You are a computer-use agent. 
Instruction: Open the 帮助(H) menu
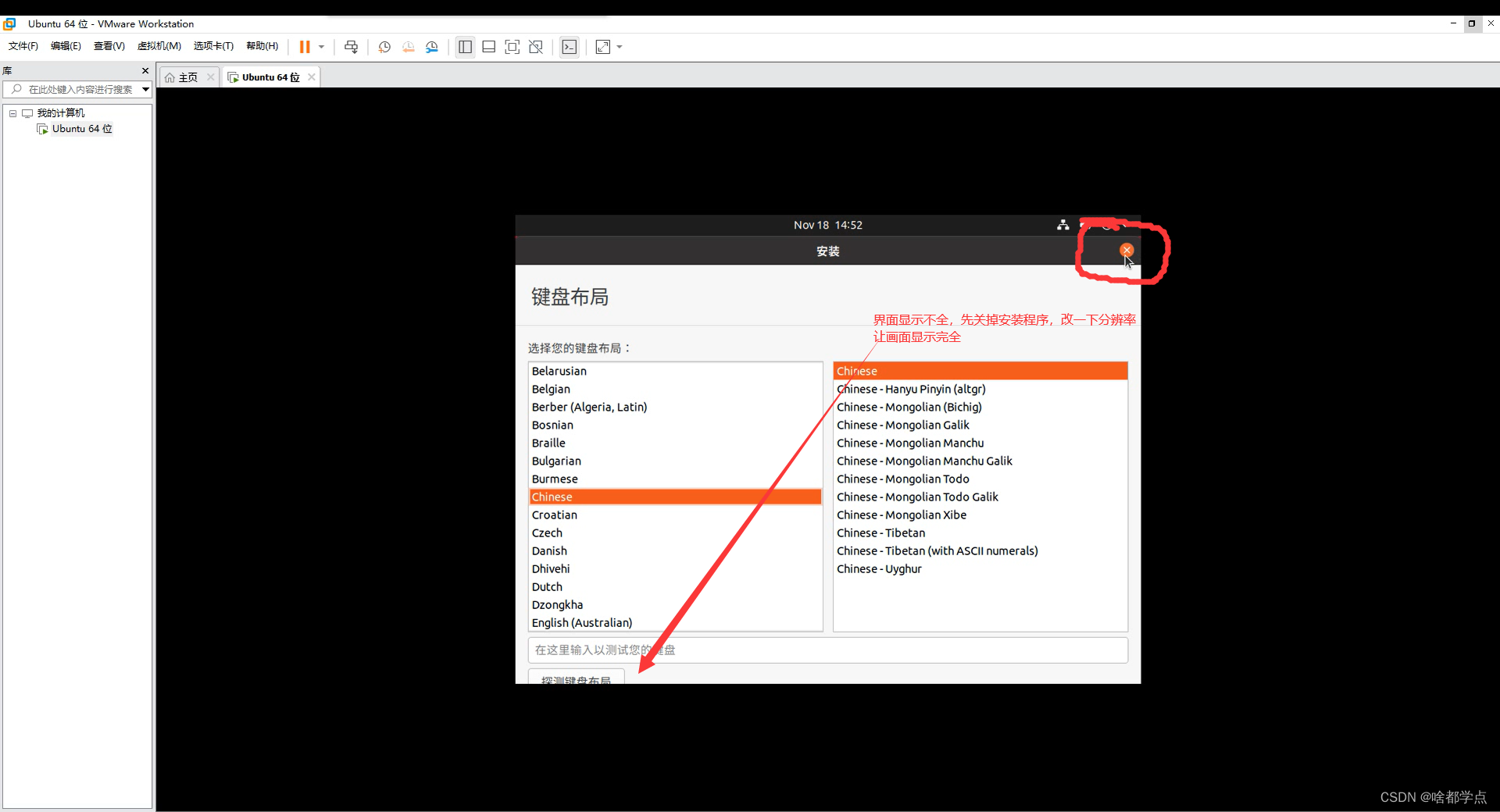pyautogui.click(x=262, y=46)
